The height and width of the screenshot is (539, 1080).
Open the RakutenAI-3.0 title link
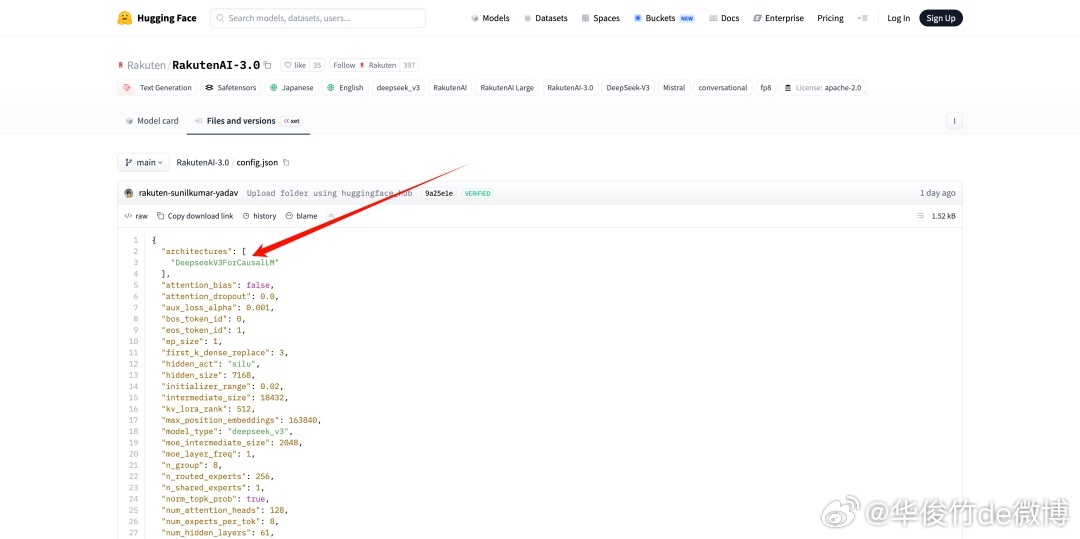click(216, 65)
